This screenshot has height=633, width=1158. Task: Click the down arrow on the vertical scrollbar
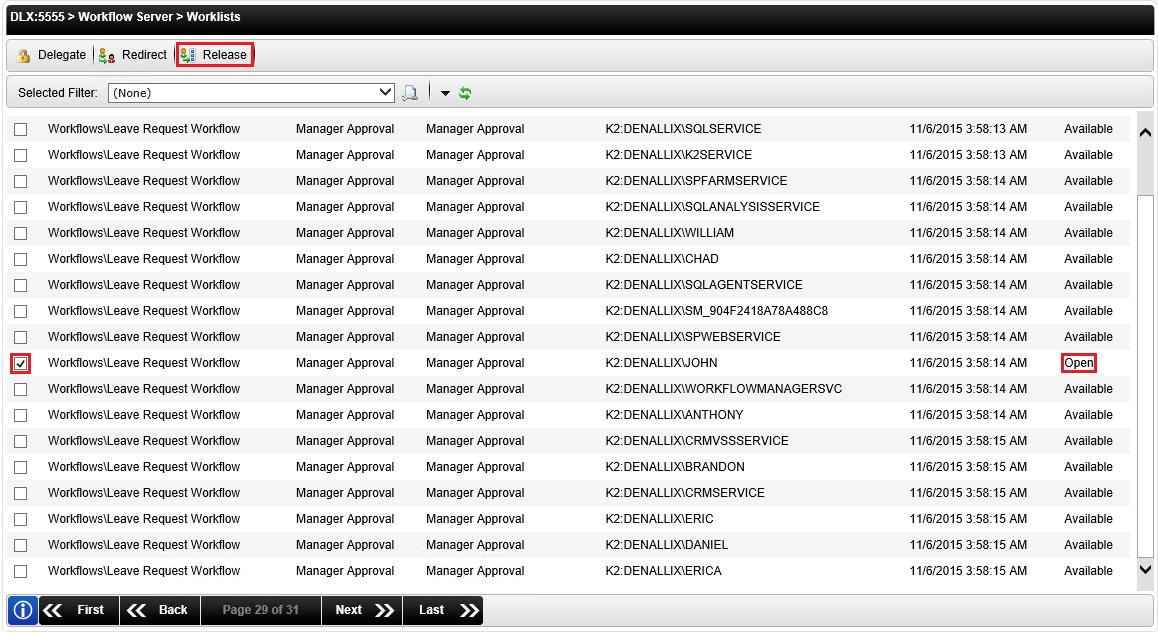click(x=1145, y=570)
